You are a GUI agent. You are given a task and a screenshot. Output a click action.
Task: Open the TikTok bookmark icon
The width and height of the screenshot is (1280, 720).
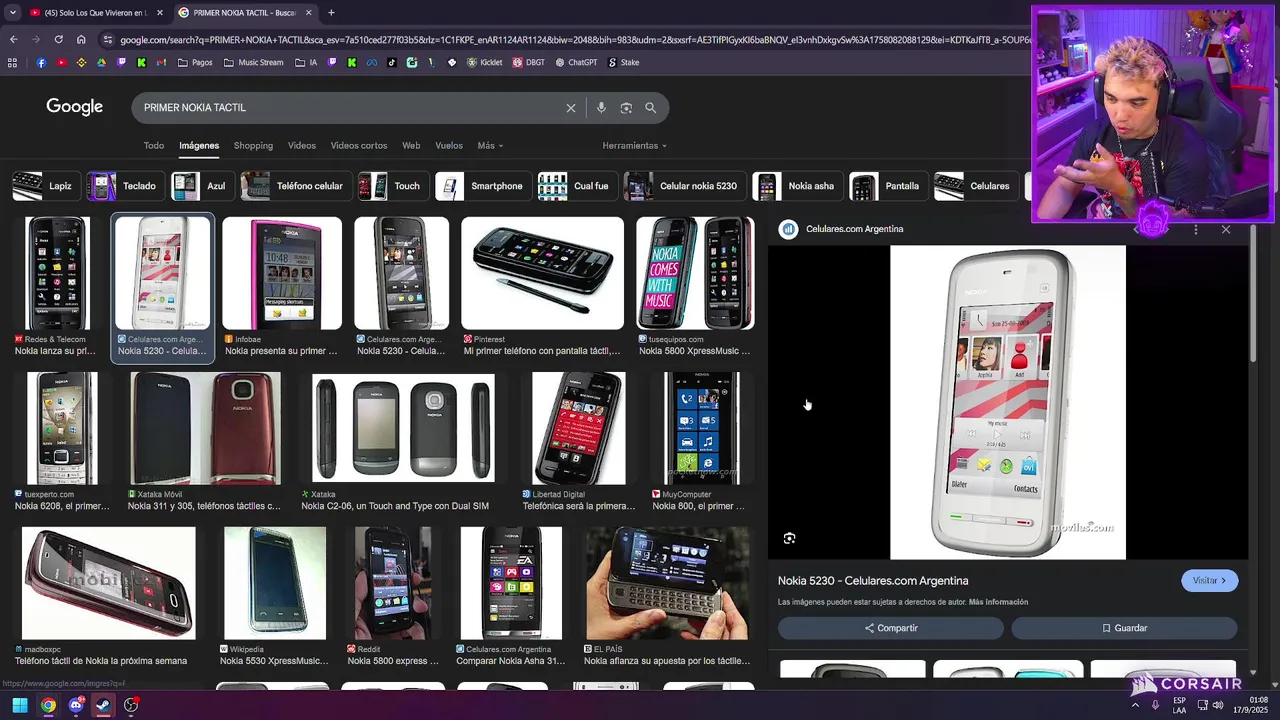tap(391, 62)
